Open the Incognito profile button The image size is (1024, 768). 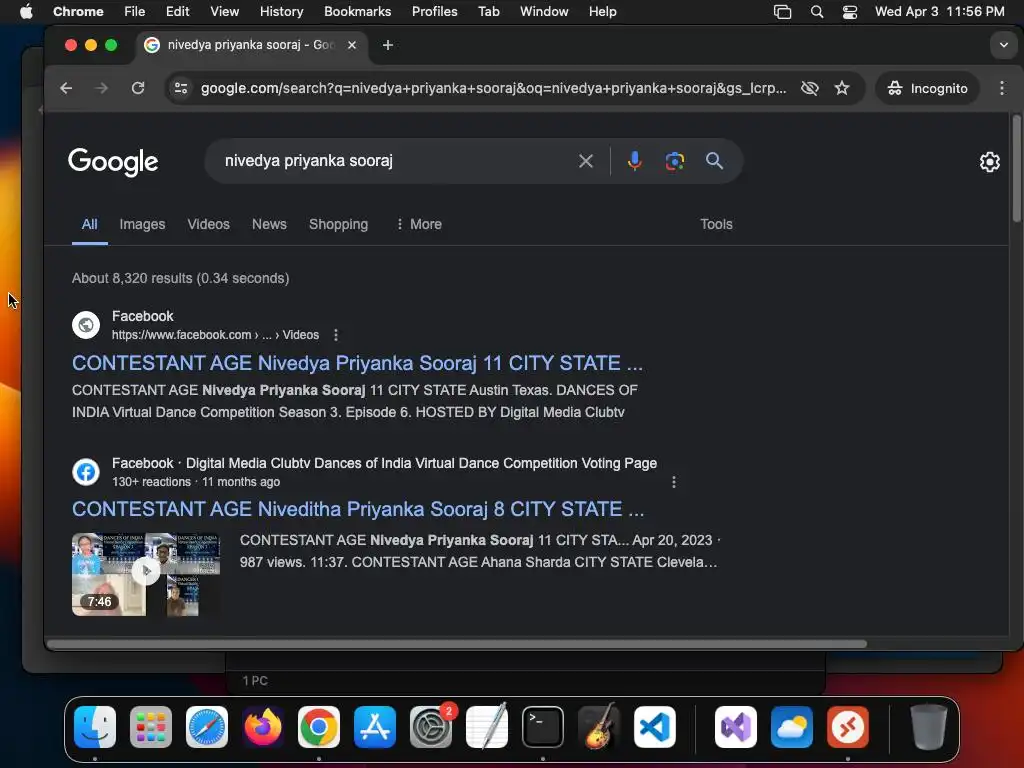927,88
